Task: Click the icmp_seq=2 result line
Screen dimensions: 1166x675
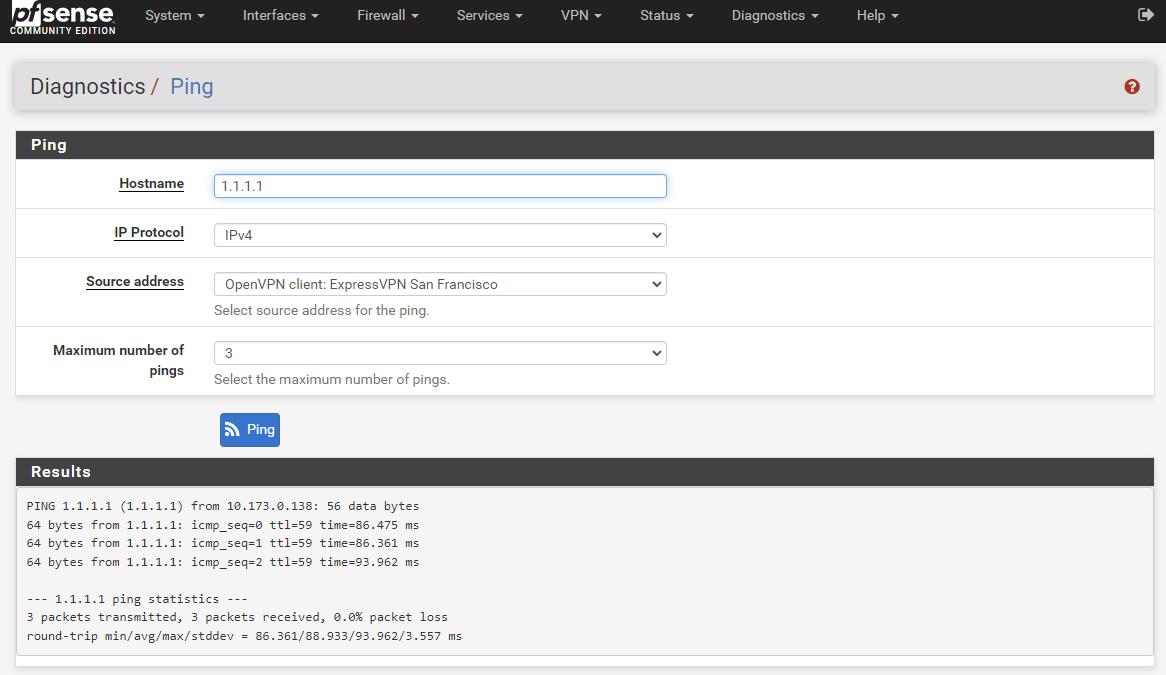Action: click(223, 562)
